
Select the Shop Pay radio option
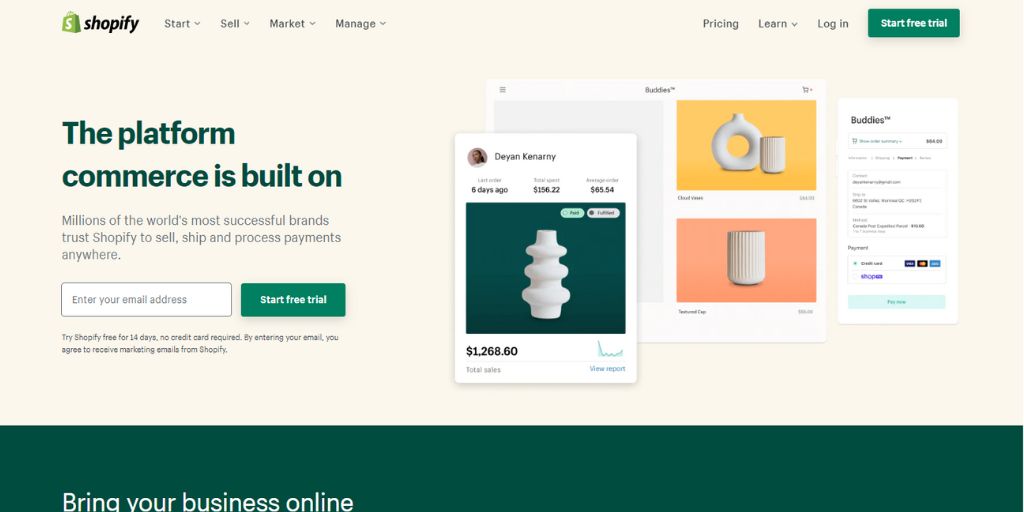point(856,276)
